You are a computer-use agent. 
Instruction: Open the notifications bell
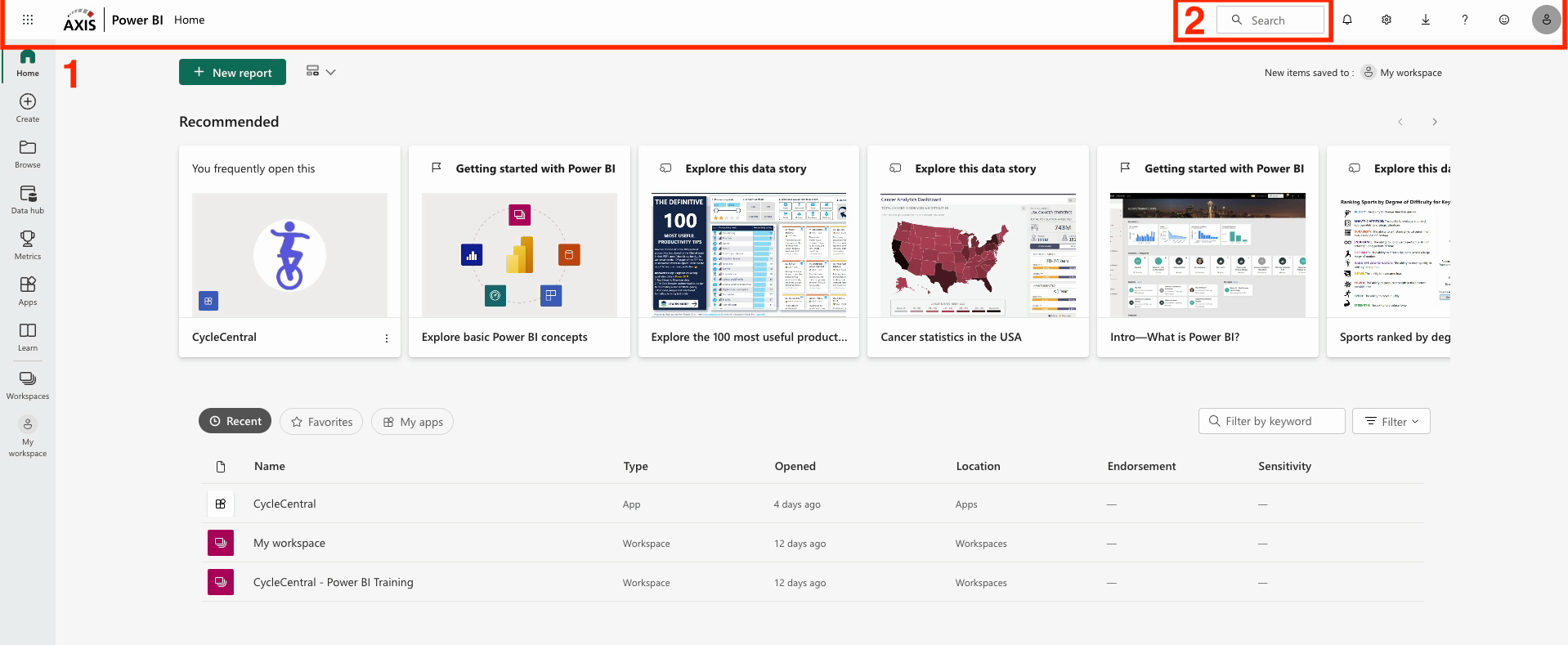1347,20
